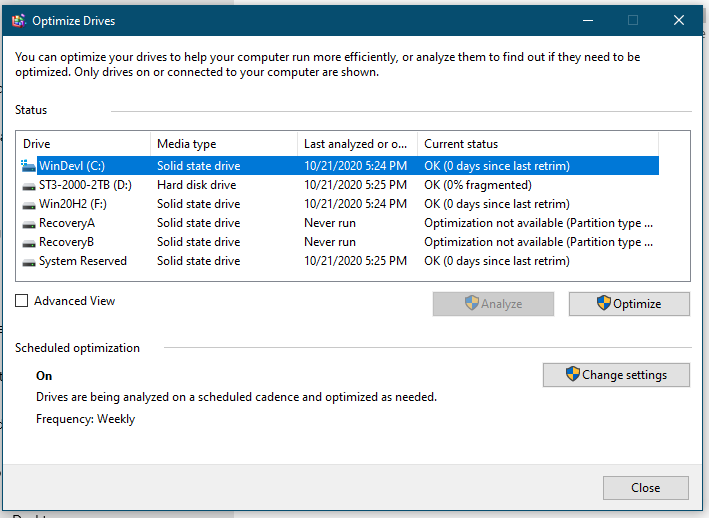Minimize the Optimize Drives window
This screenshot has height=518, width=709.
coord(588,20)
